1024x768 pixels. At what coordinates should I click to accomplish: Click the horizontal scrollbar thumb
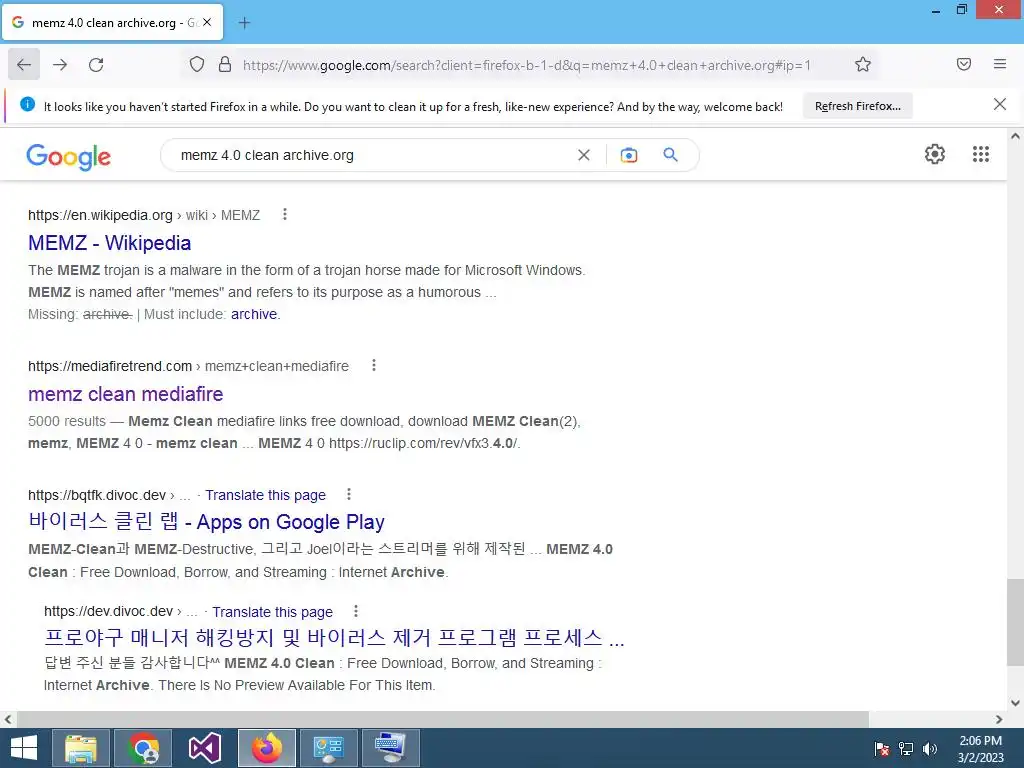point(443,719)
